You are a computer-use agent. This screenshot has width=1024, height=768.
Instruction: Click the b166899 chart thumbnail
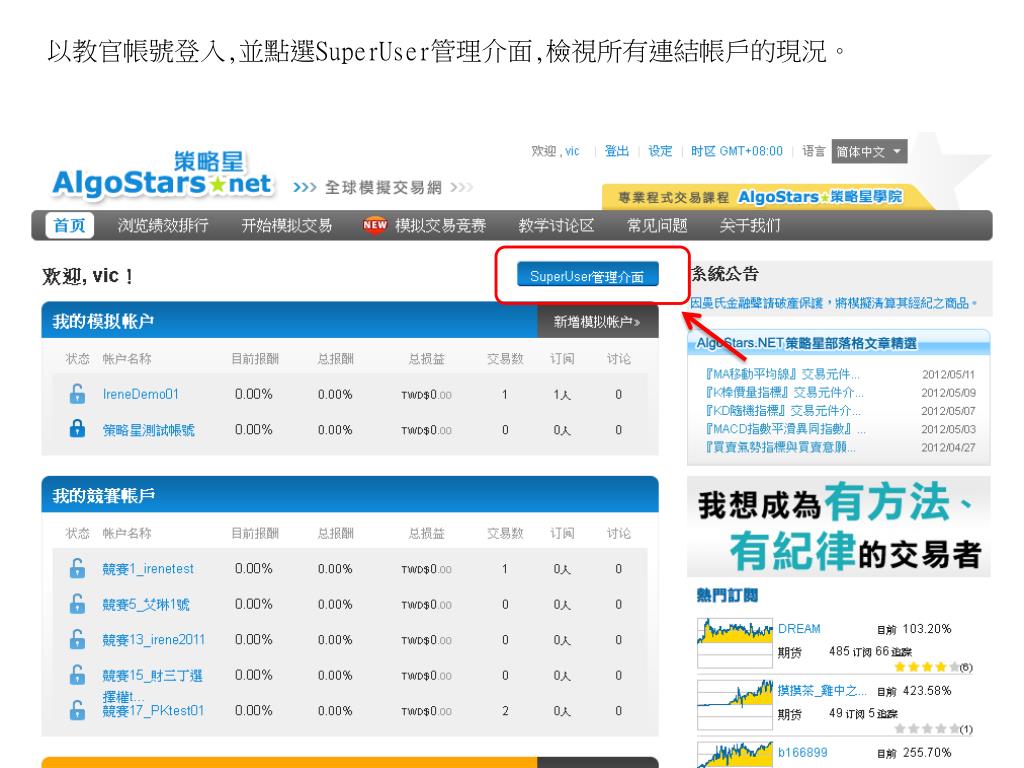[x=735, y=755]
